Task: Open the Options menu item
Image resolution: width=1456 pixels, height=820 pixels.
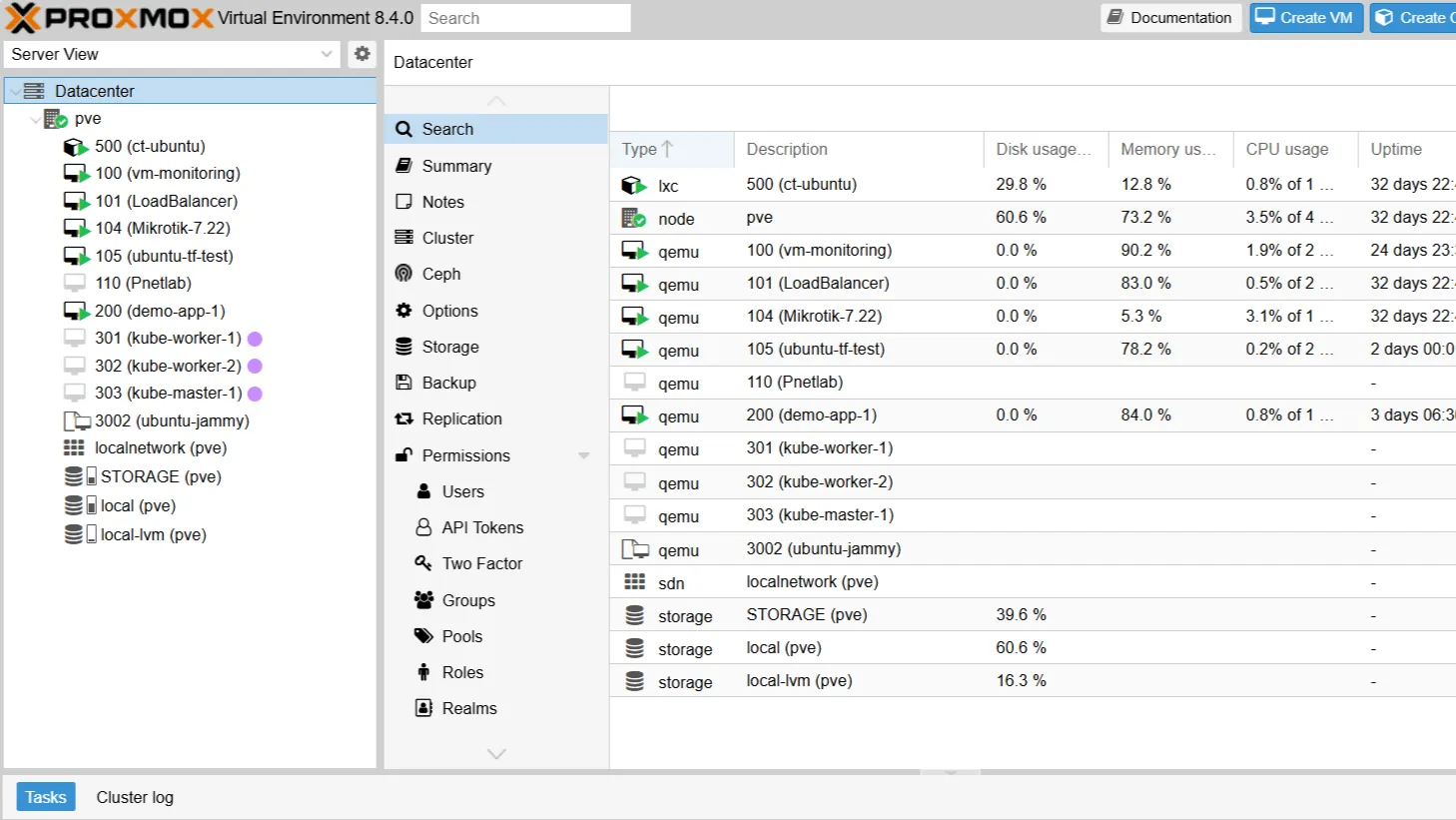Action: point(495,311)
